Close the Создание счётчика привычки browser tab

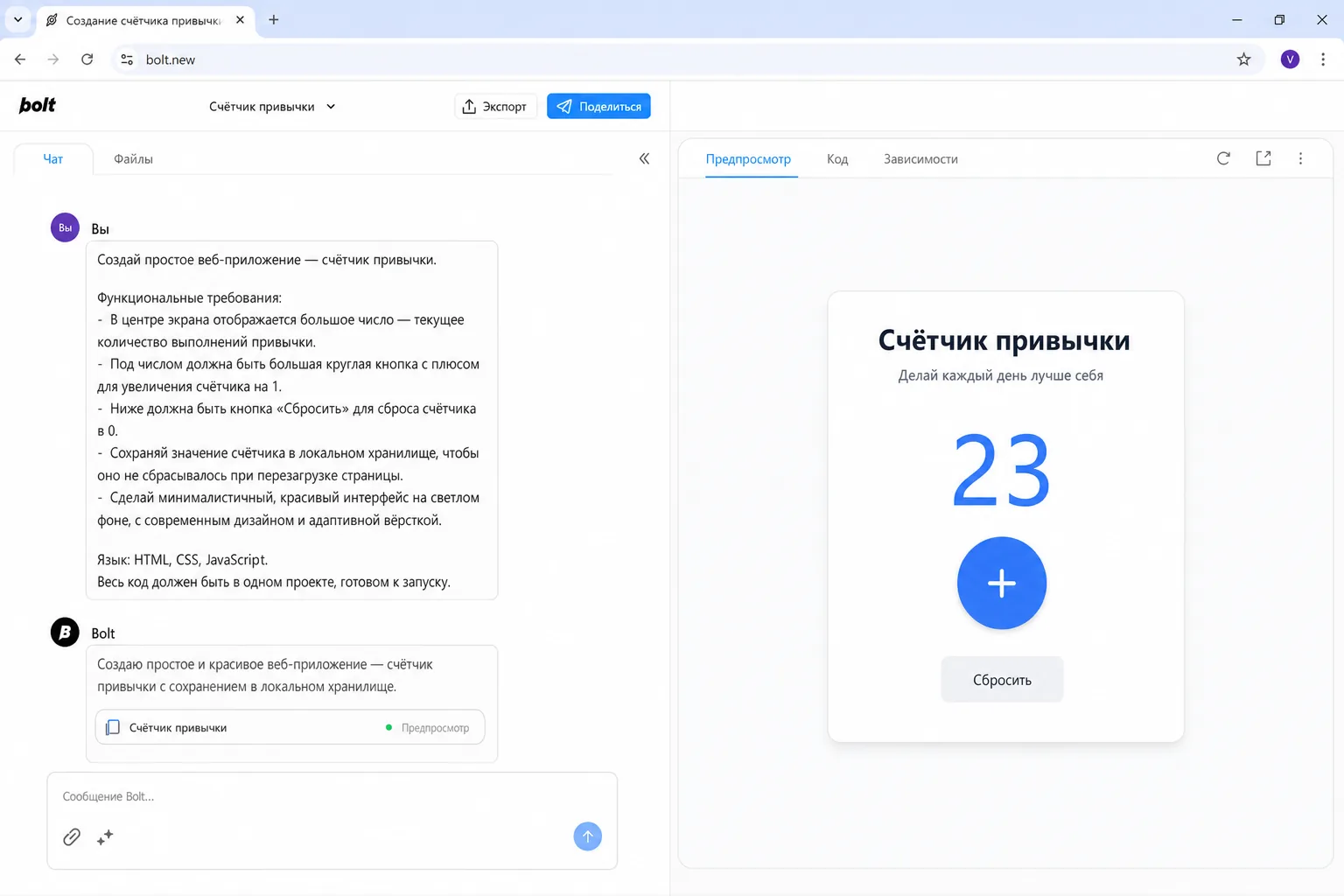pyautogui.click(x=240, y=19)
